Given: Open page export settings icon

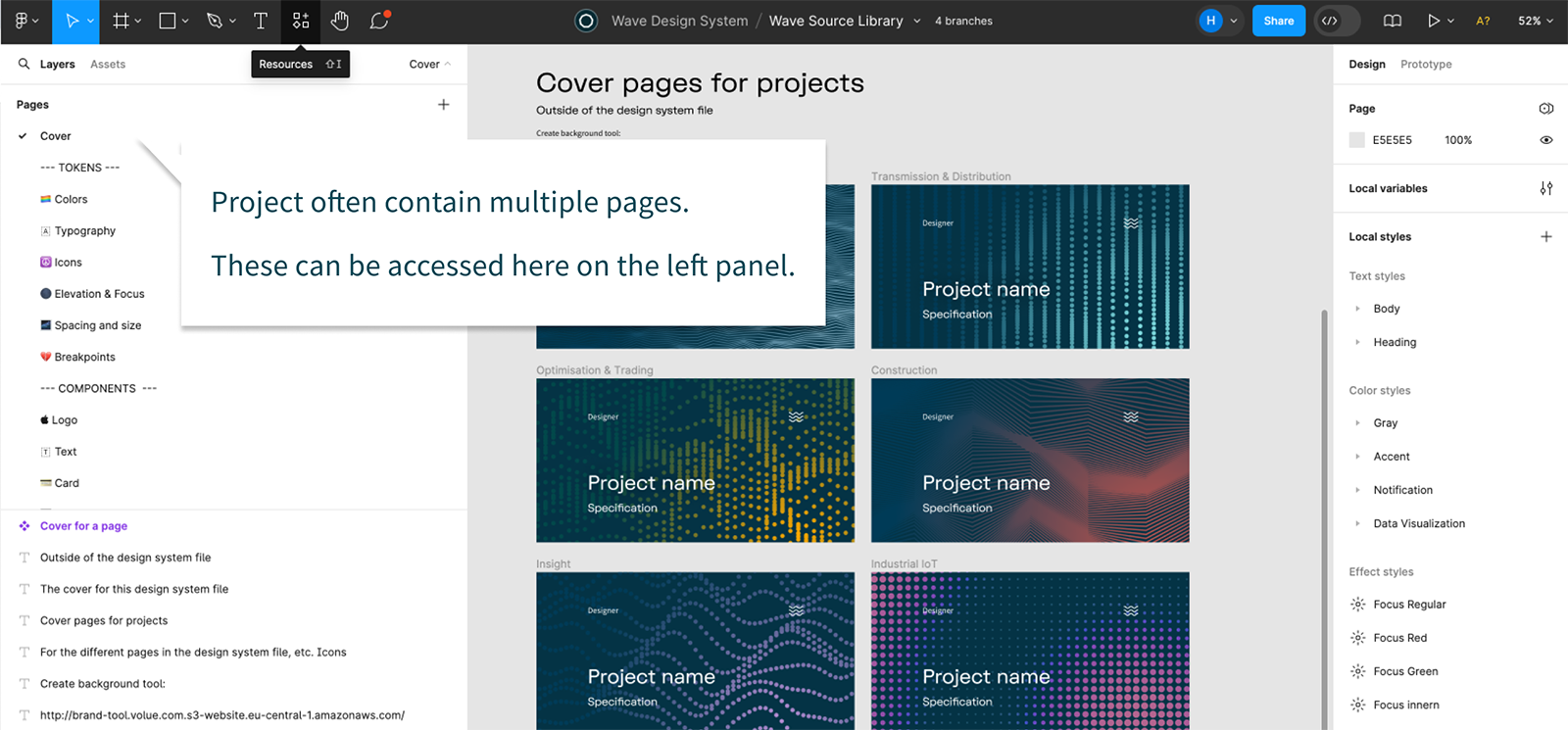Looking at the screenshot, I should tap(1545, 108).
